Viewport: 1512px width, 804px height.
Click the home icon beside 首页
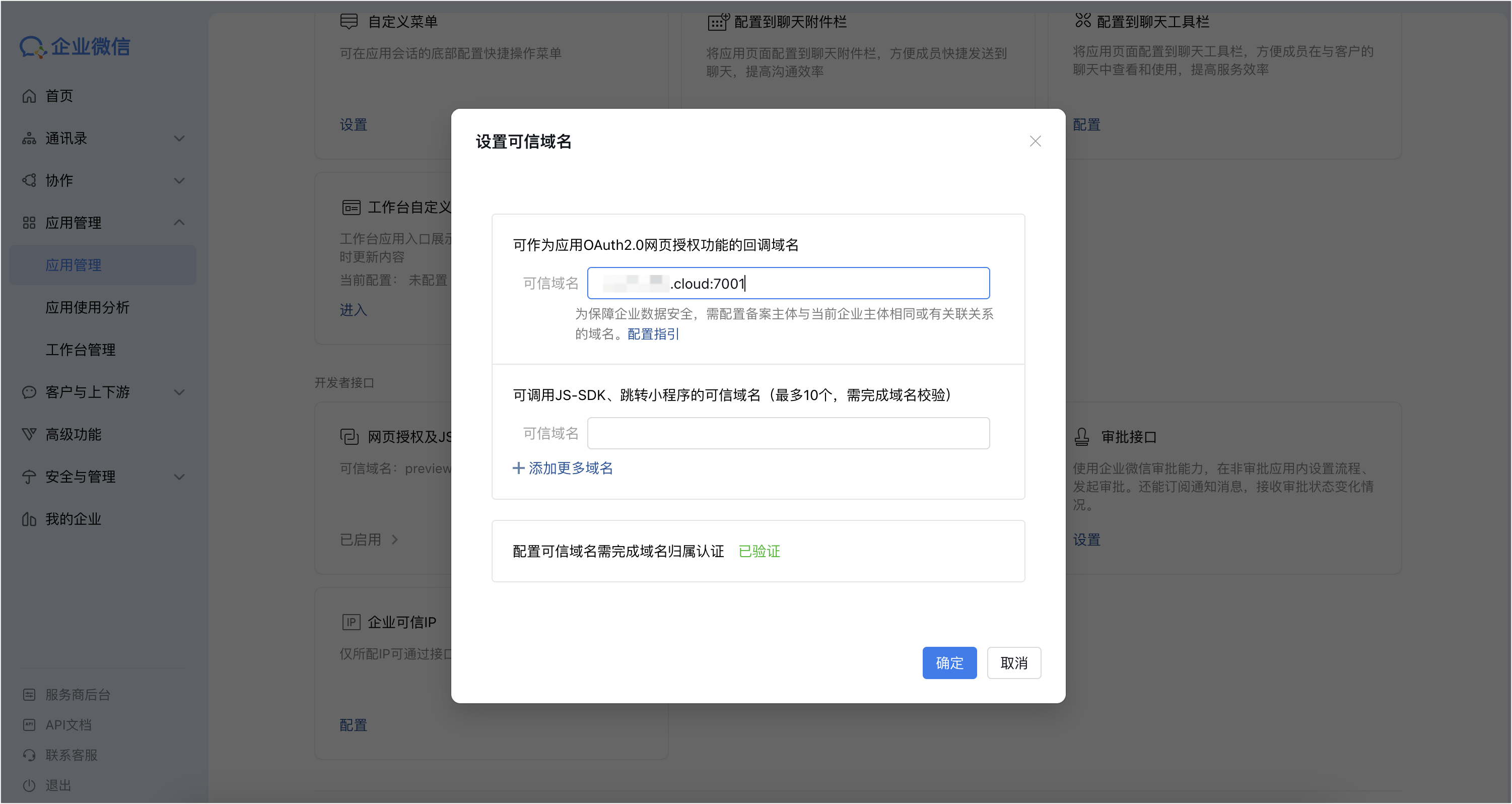29,96
